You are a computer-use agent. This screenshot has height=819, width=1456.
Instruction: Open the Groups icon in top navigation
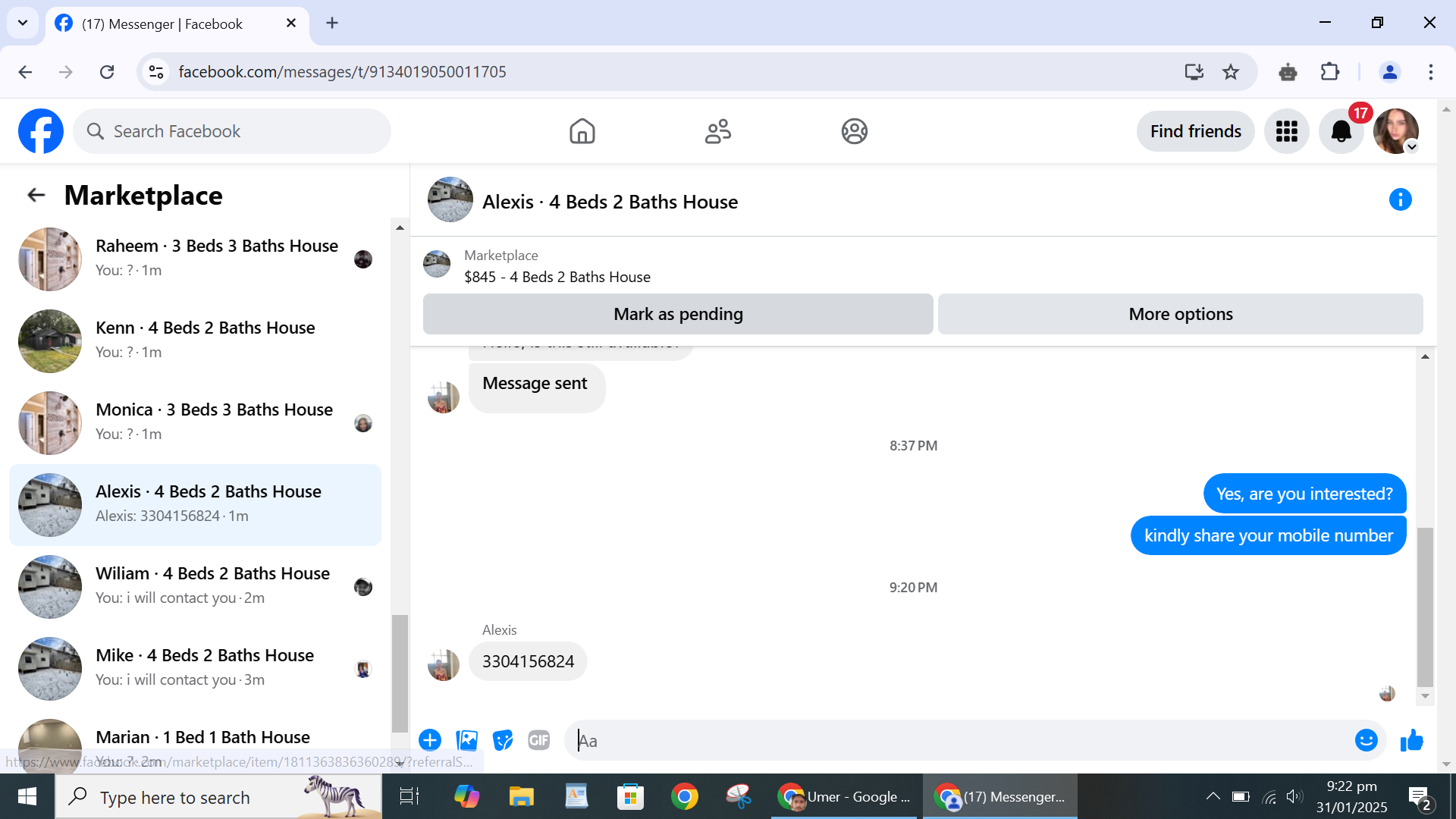pos(854,131)
